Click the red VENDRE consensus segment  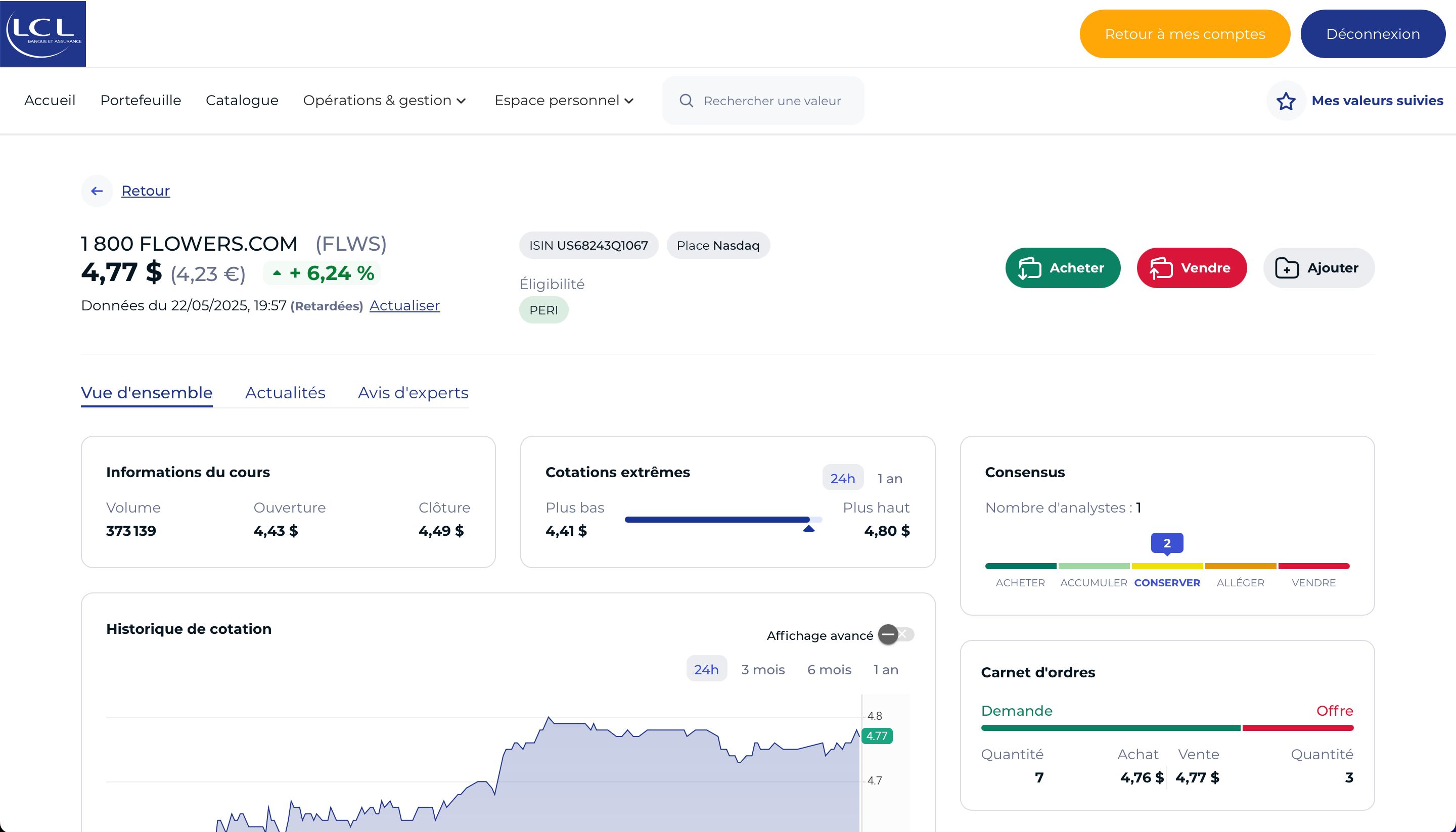pos(1314,566)
